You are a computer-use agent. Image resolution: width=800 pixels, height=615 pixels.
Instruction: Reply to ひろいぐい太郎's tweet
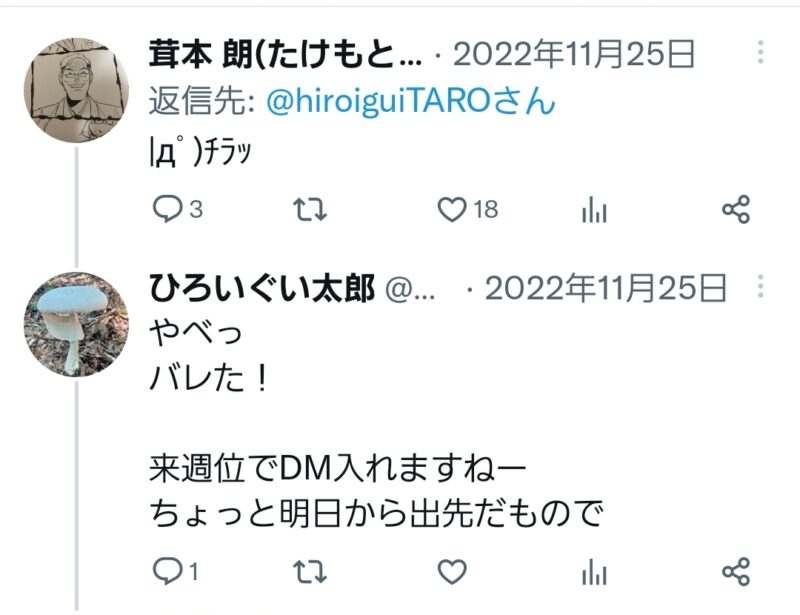pos(175,571)
